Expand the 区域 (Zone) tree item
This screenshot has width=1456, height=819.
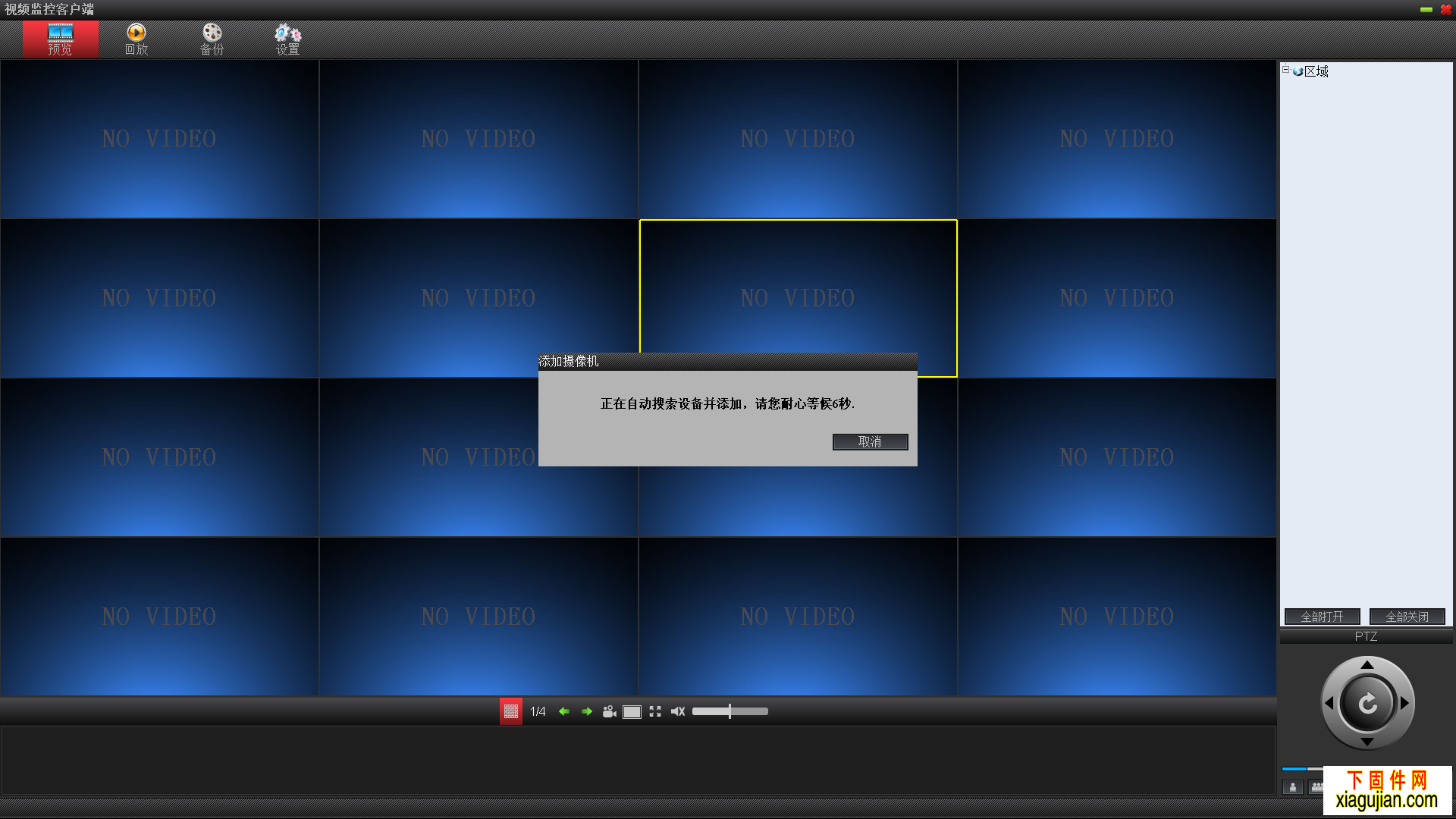pyautogui.click(x=1285, y=70)
